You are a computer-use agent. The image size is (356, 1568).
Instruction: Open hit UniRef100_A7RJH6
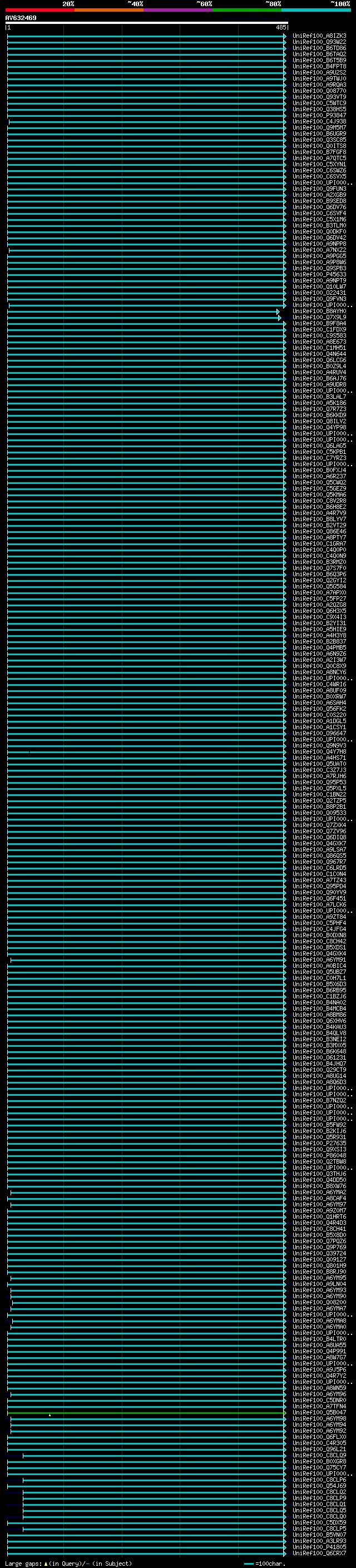[x=319, y=776]
